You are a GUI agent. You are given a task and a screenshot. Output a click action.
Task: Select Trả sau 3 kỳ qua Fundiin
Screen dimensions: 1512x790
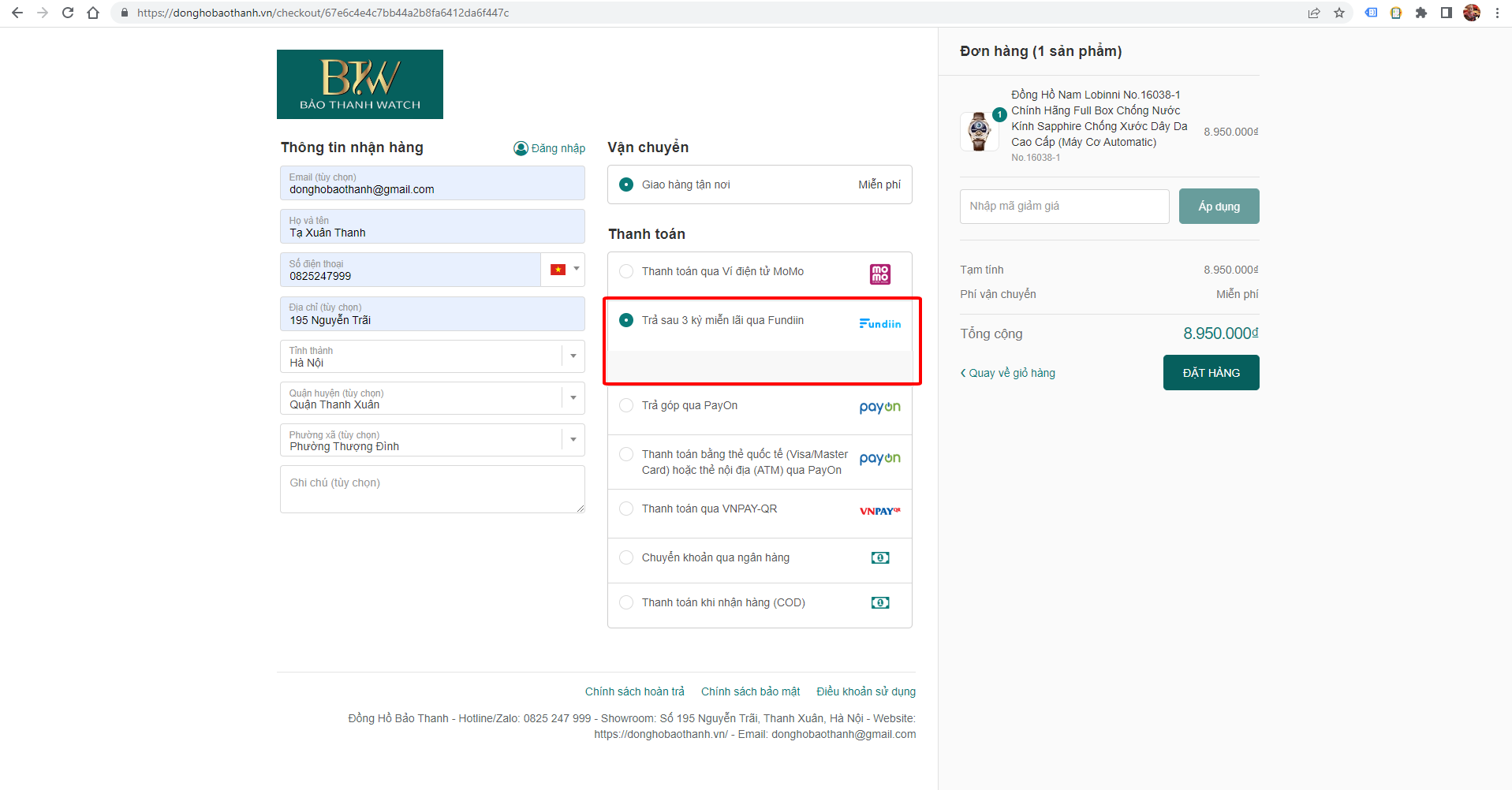tap(626, 320)
